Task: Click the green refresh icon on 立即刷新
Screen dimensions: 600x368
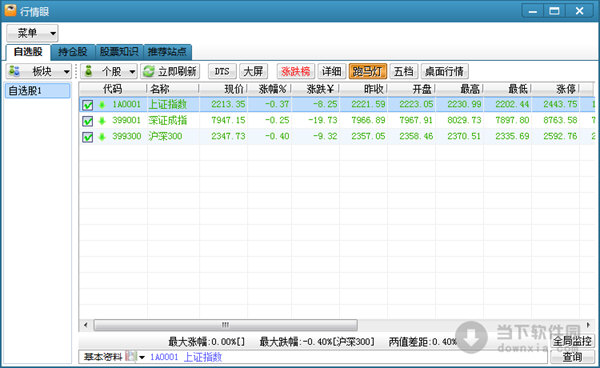Action: pyautogui.click(x=148, y=71)
